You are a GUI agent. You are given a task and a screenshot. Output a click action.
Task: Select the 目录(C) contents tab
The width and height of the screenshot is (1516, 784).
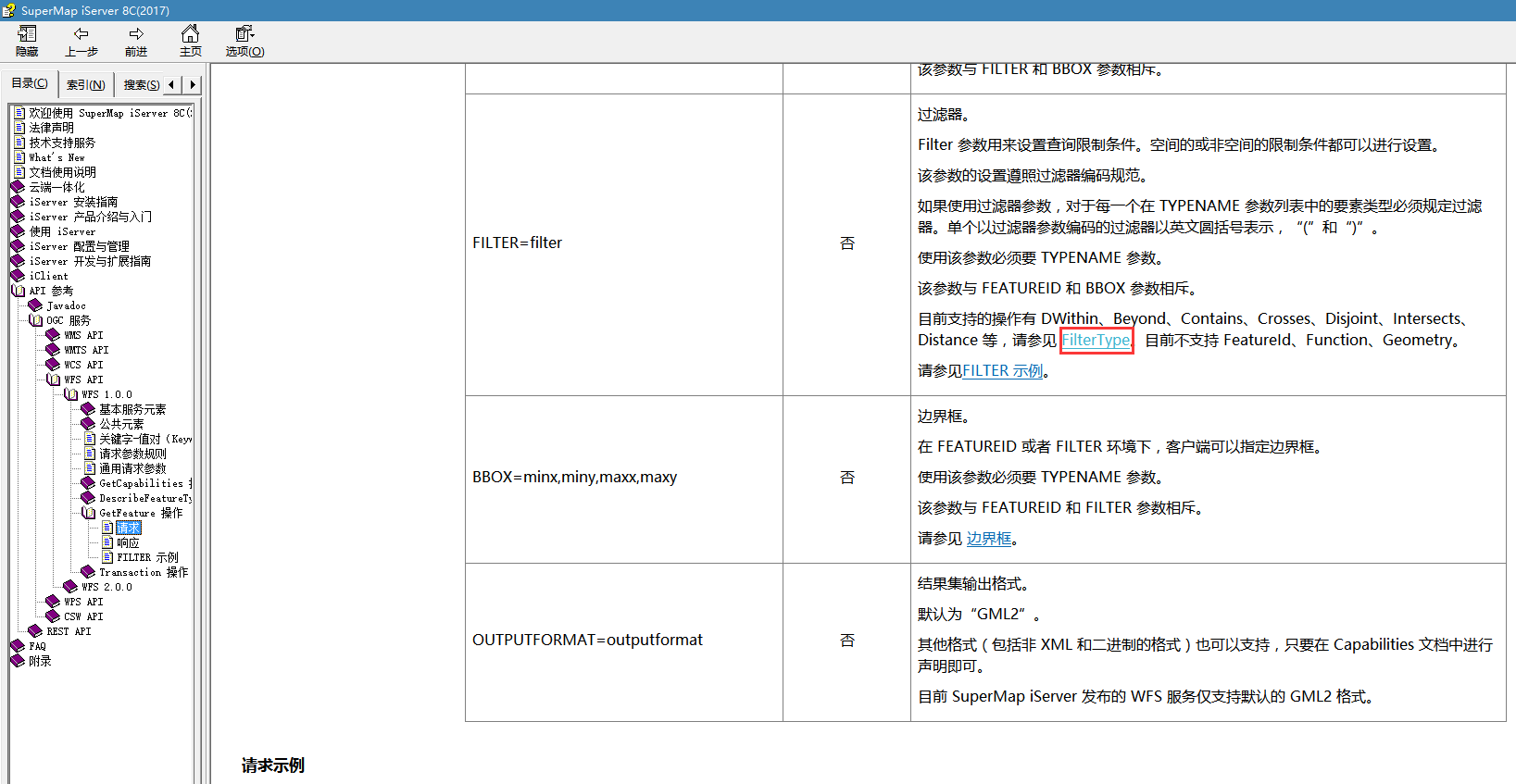click(x=30, y=83)
